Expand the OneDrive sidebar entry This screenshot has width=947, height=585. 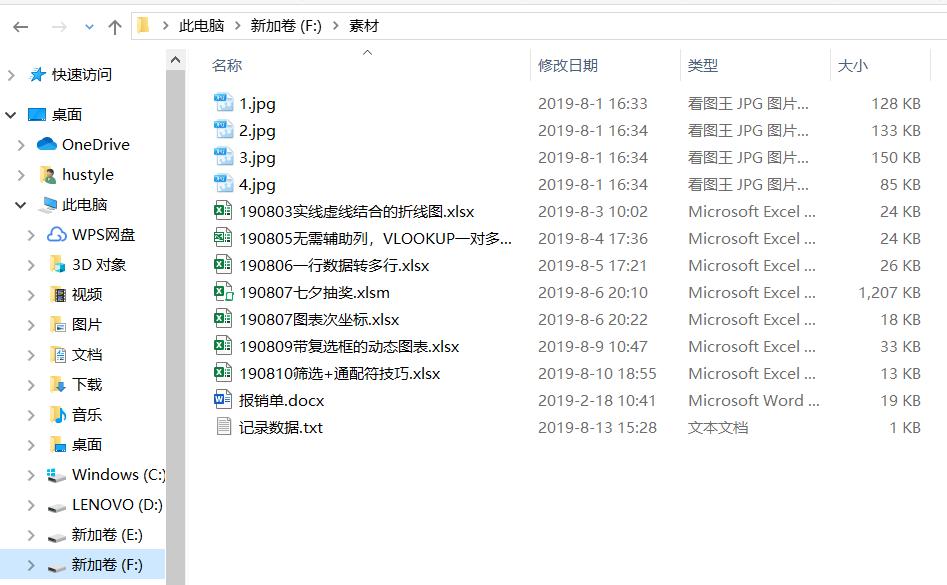(22, 144)
